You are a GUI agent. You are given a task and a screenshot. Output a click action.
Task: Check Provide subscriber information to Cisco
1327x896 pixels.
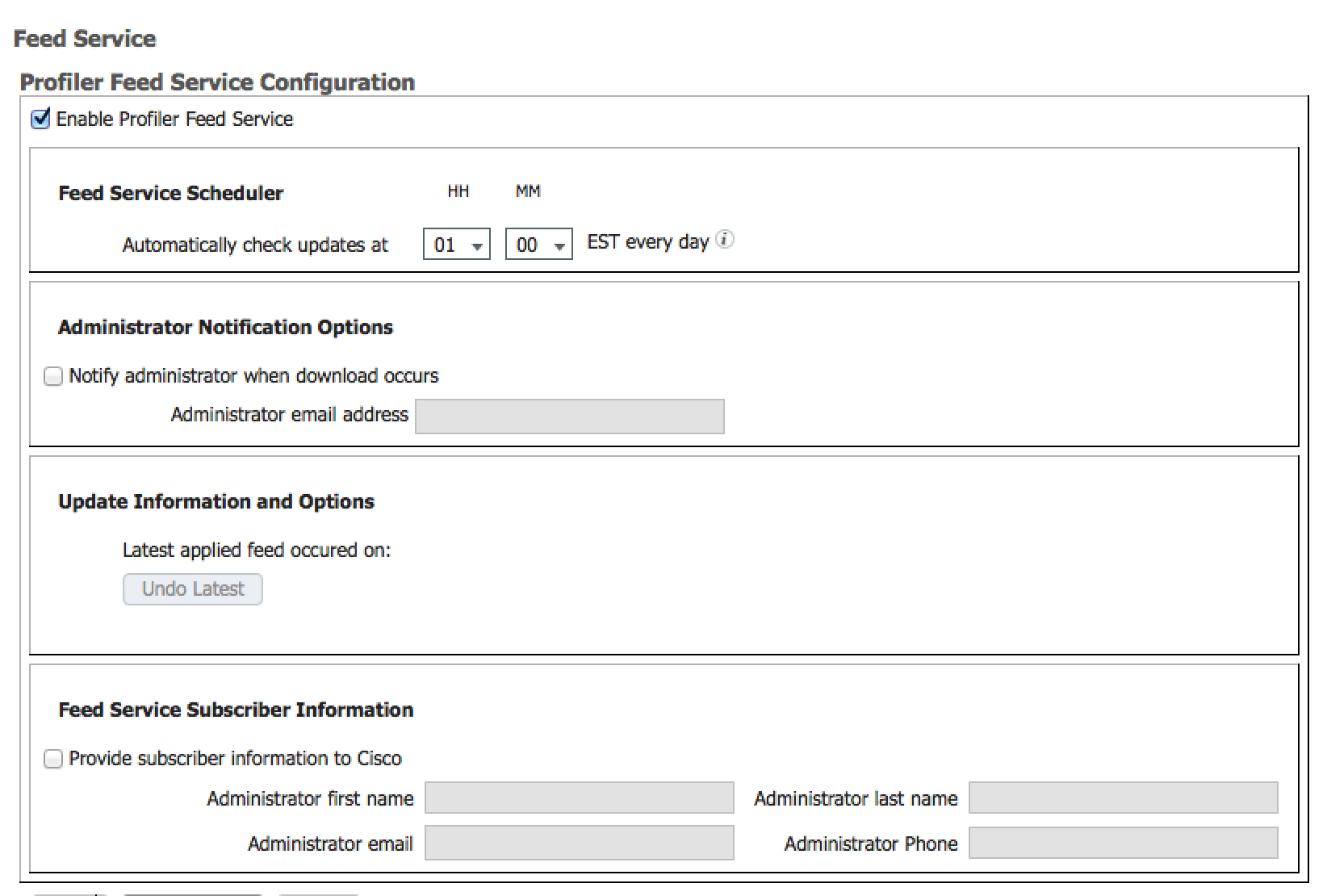(x=53, y=759)
